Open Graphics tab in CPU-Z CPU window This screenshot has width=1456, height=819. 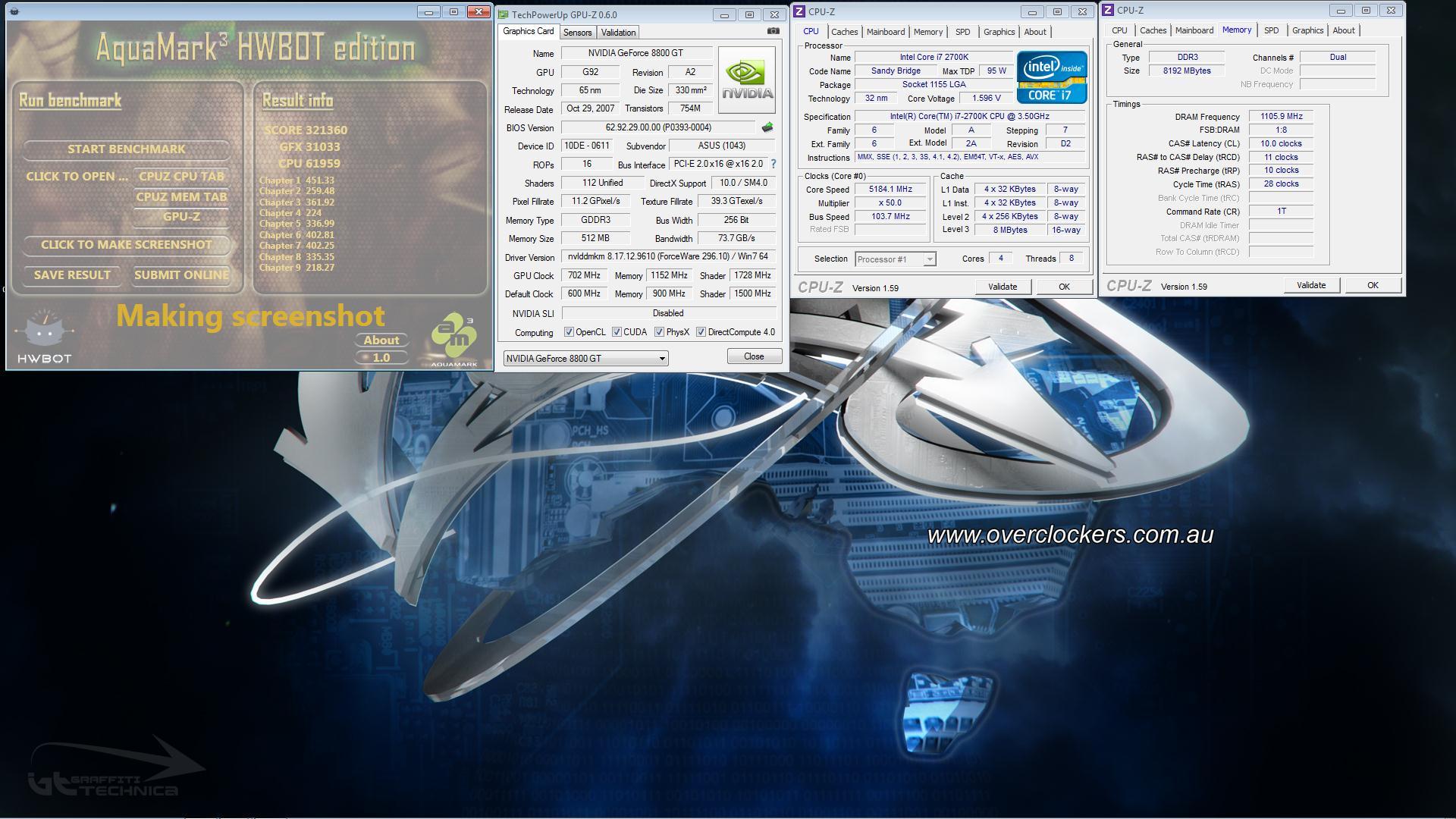click(999, 32)
